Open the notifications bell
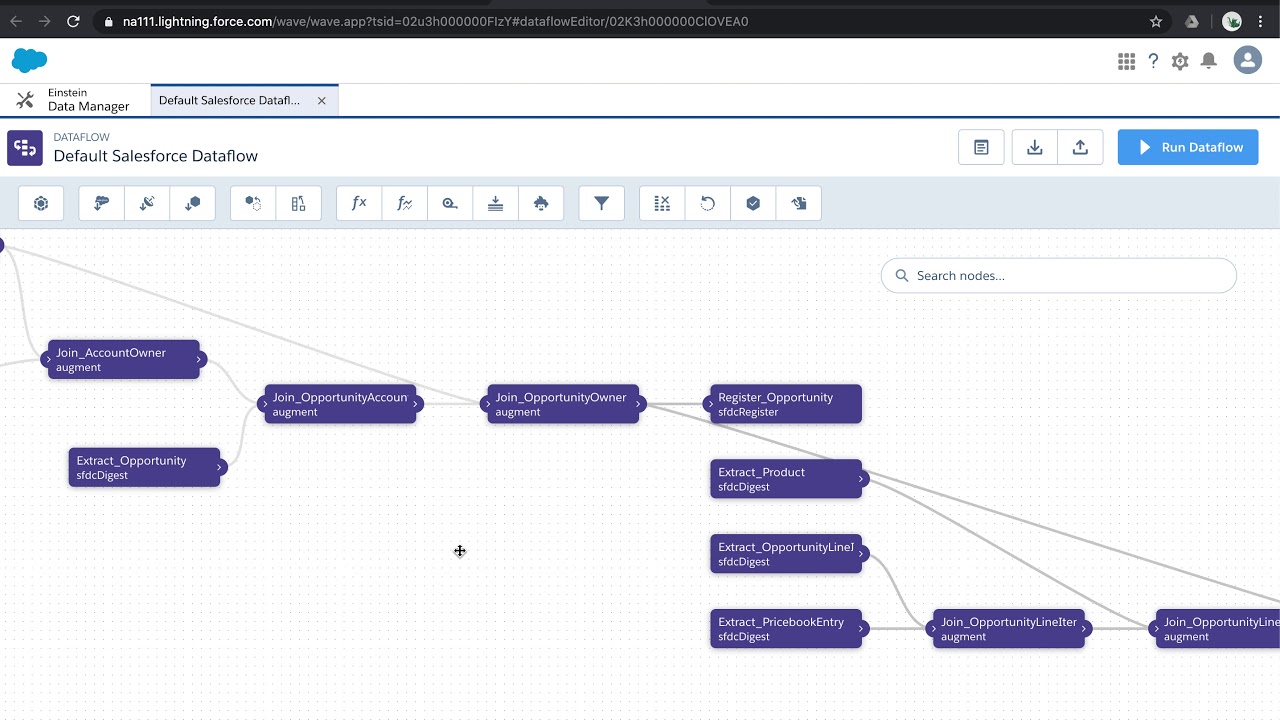 coord(1208,61)
